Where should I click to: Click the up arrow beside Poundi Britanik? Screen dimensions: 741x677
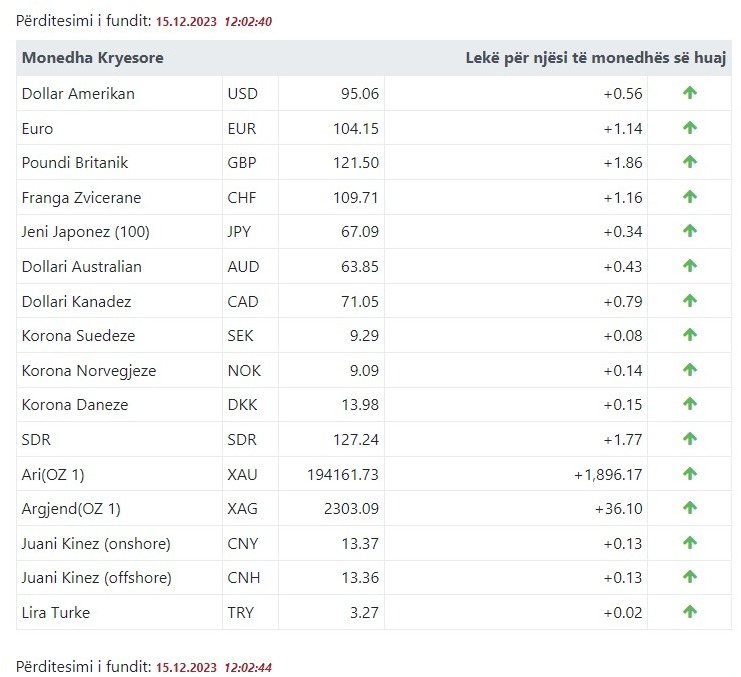pos(689,162)
